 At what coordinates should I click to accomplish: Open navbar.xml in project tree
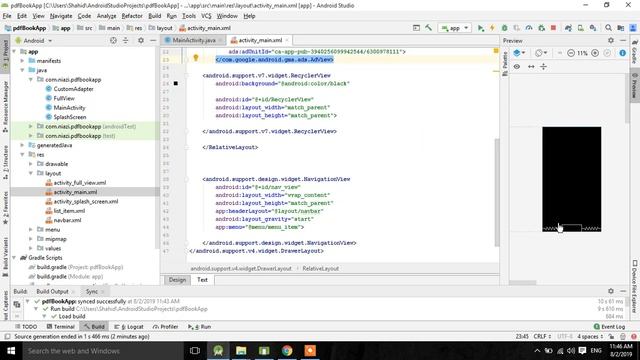[67, 220]
